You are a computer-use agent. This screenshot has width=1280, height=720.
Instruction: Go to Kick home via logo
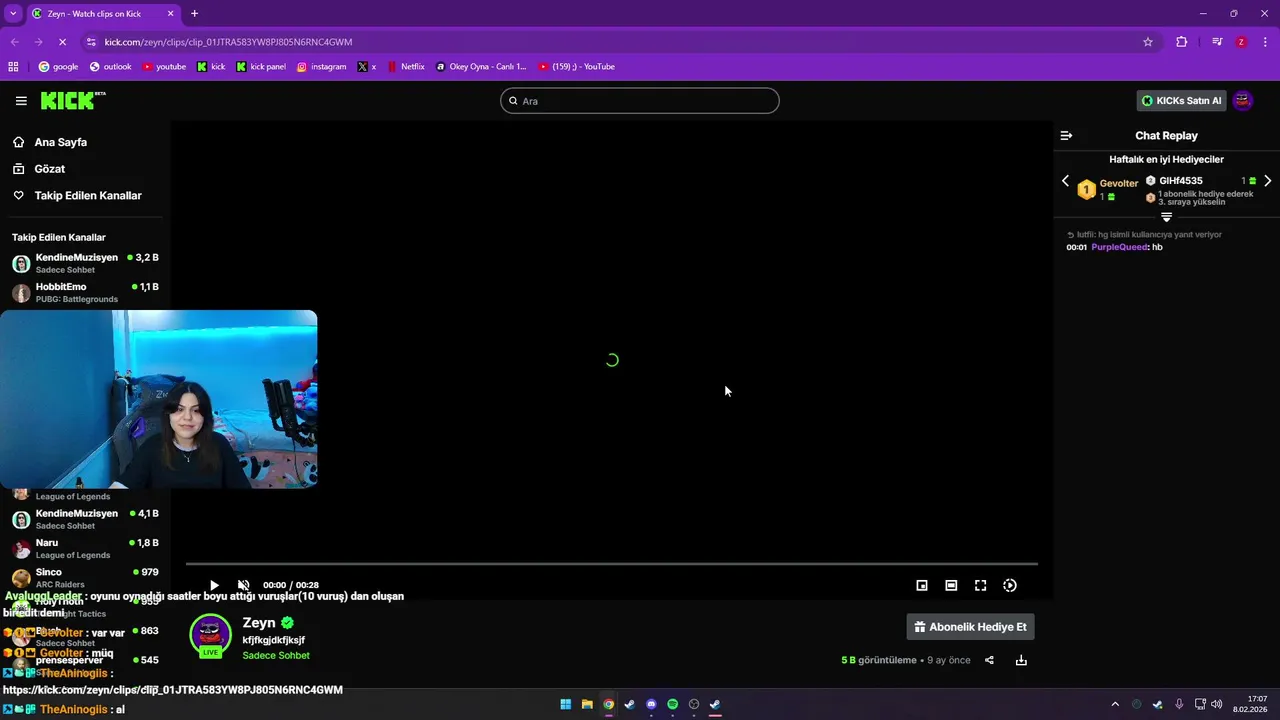point(72,100)
